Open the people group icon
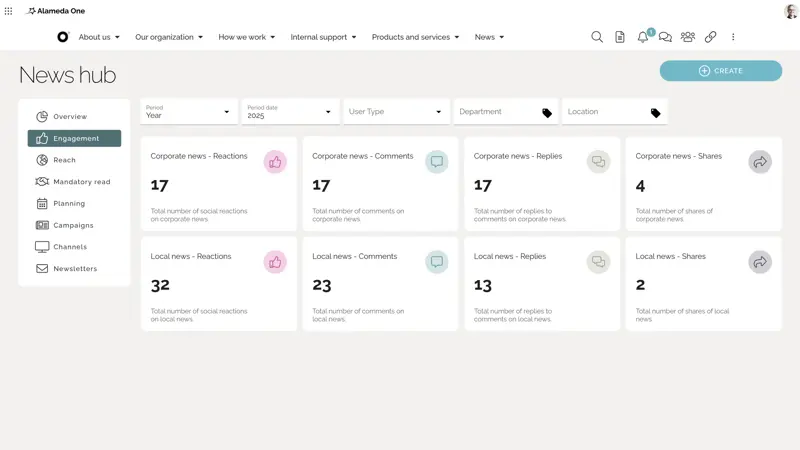 [x=688, y=37]
